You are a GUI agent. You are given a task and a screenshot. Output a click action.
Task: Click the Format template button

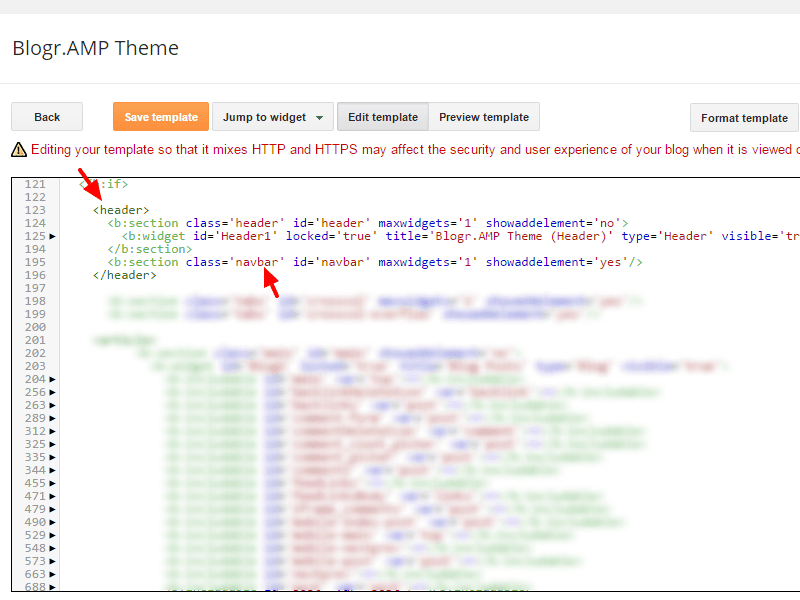pos(744,118)
